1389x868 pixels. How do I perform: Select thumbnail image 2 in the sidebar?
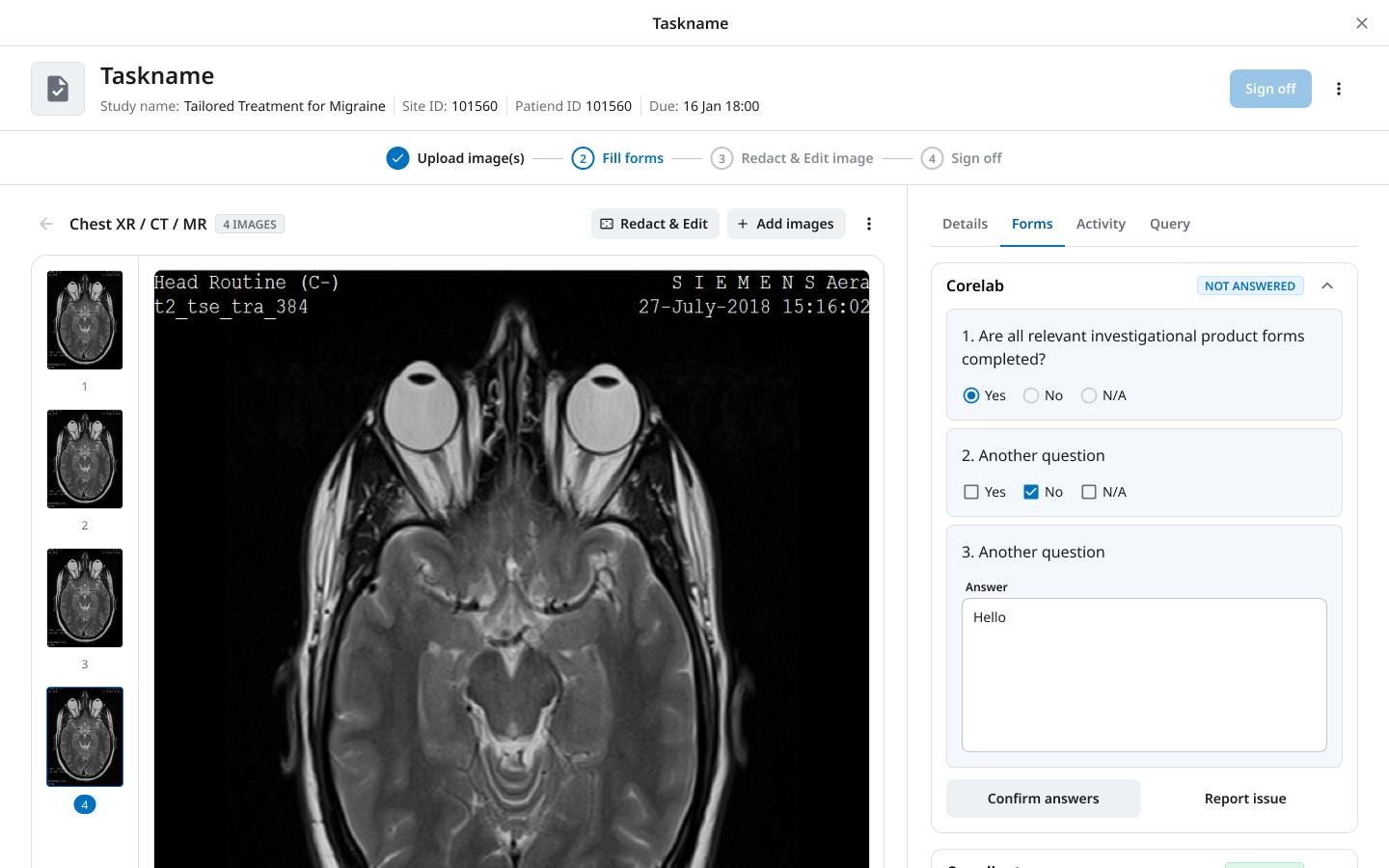(84, 459)
